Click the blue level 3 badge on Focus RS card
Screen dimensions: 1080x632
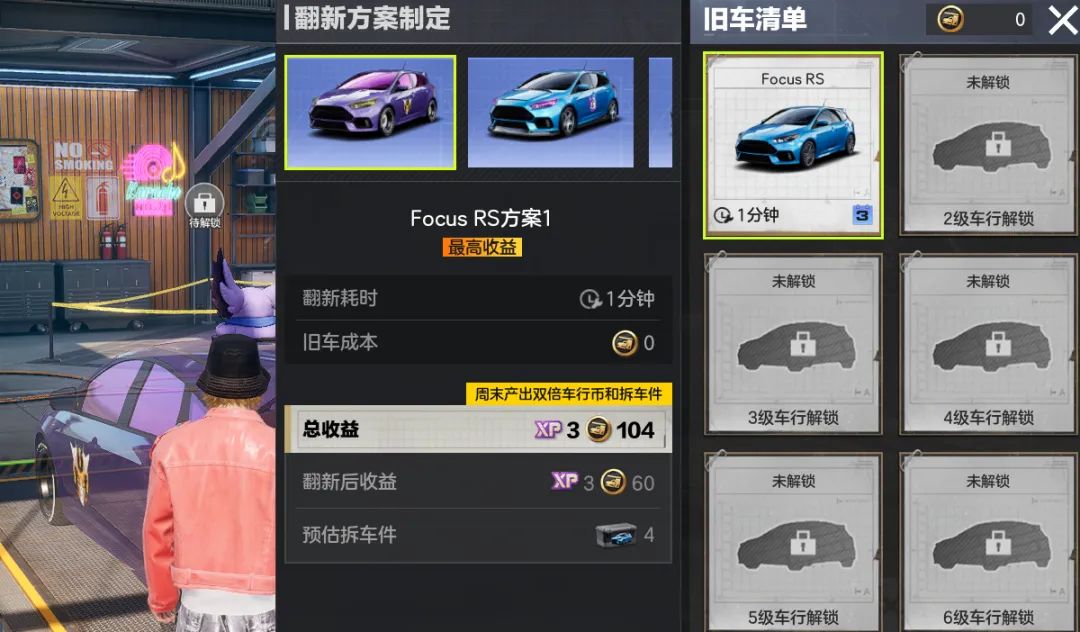[862, 215]
